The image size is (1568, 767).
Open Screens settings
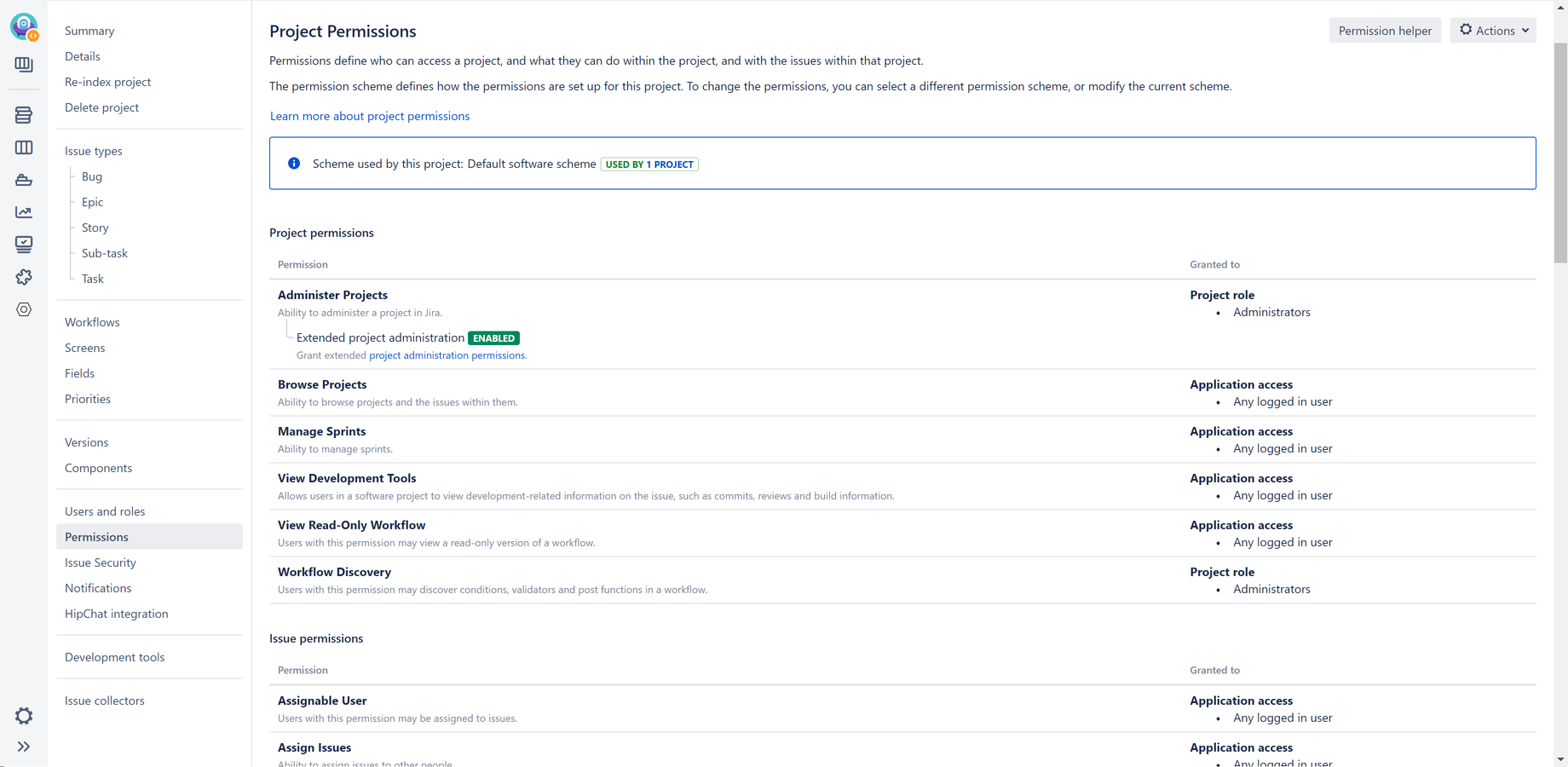[x=85, y=348]
